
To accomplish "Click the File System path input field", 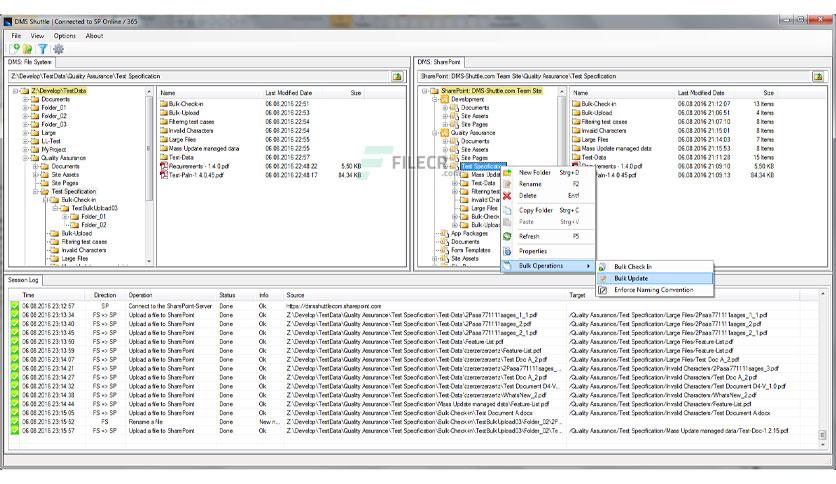I will (200, 76).
